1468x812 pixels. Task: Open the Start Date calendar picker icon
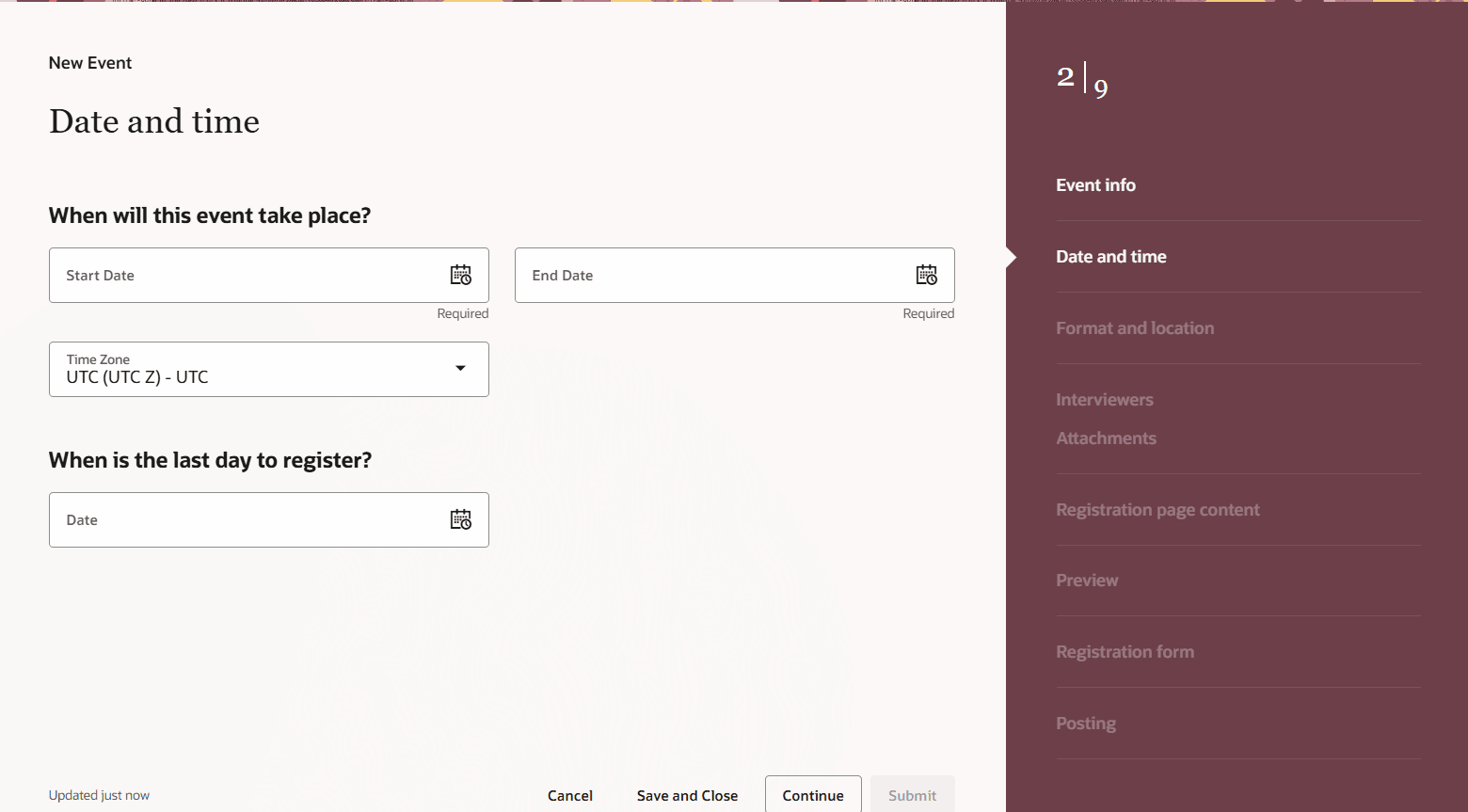pos(460,275)
